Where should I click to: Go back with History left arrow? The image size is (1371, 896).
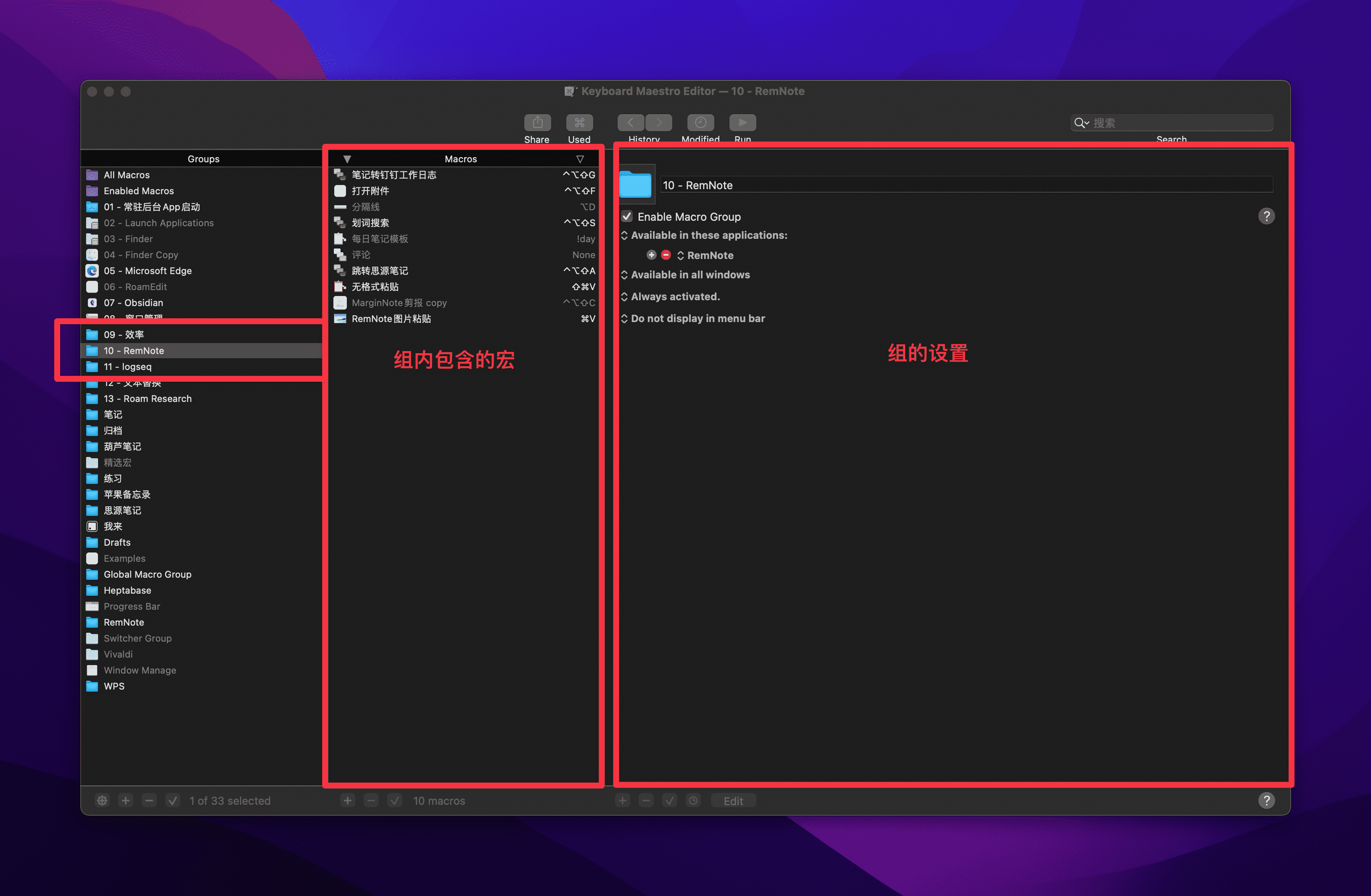coord(631,123)
